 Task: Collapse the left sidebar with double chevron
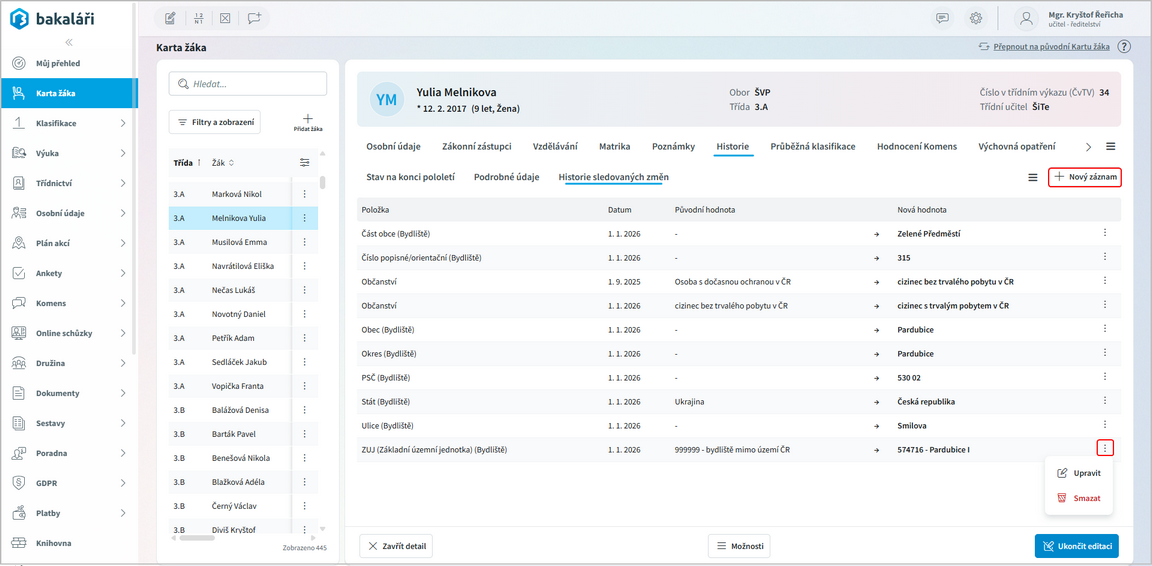point(69,42)
